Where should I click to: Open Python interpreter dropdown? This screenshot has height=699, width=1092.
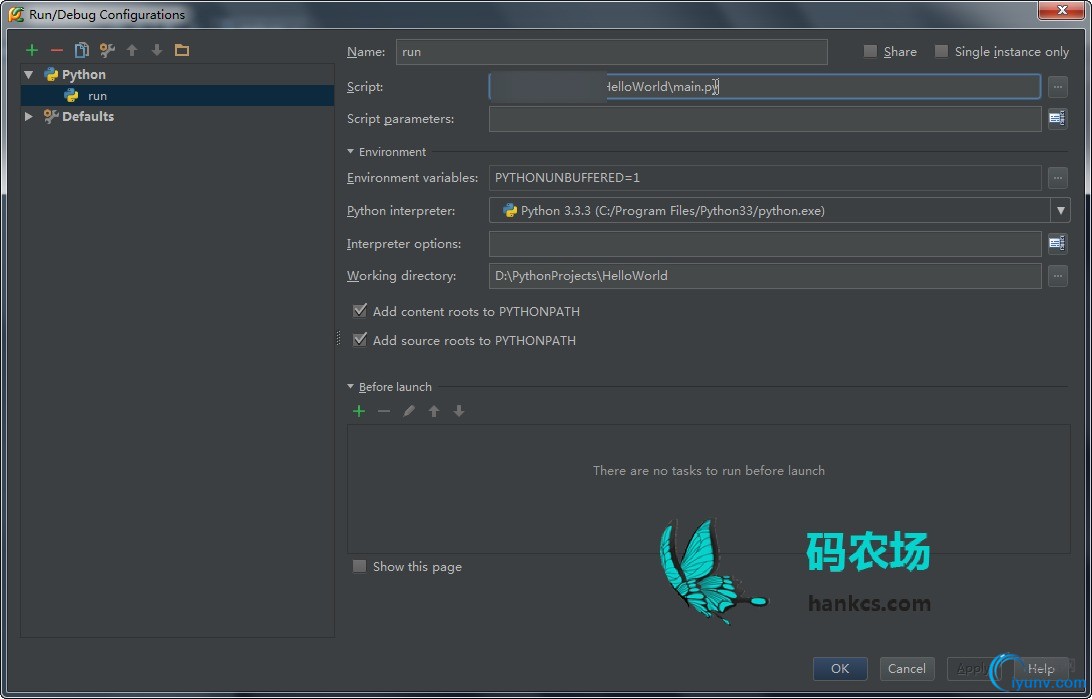pos(1060,210)
